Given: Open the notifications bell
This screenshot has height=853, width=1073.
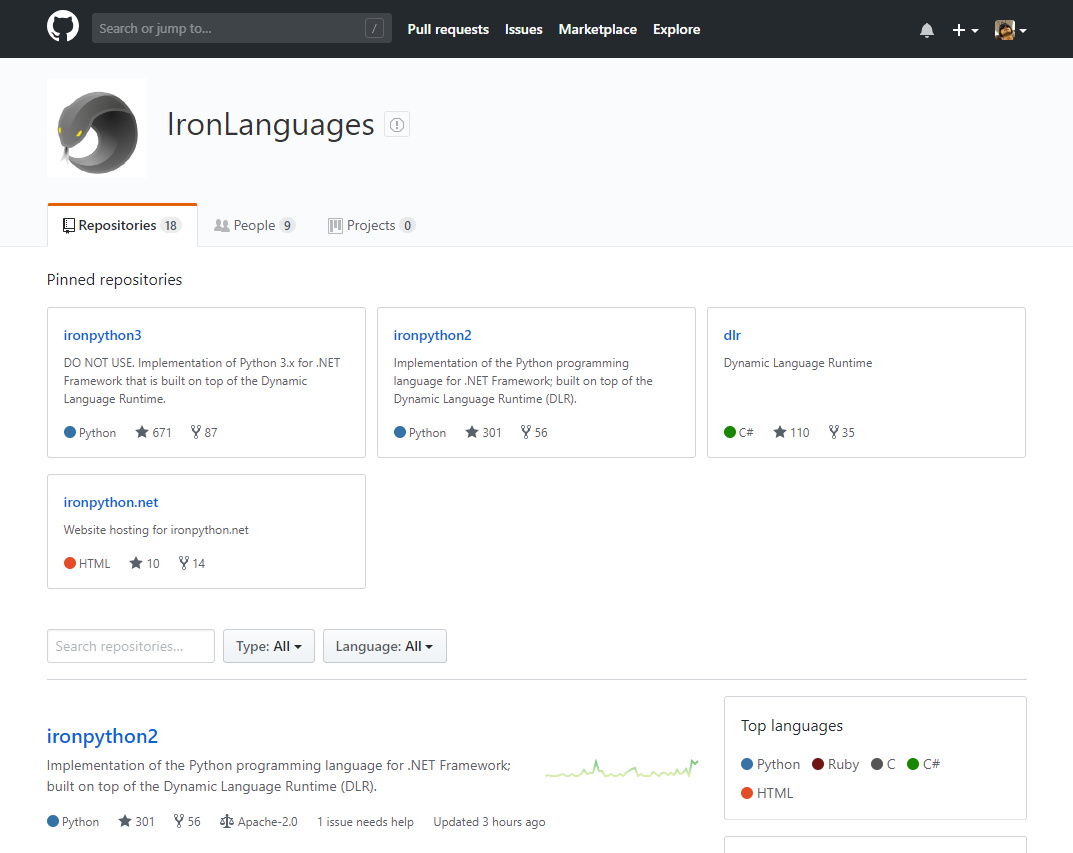Looking at the screenshot, I should click(927, 30).
